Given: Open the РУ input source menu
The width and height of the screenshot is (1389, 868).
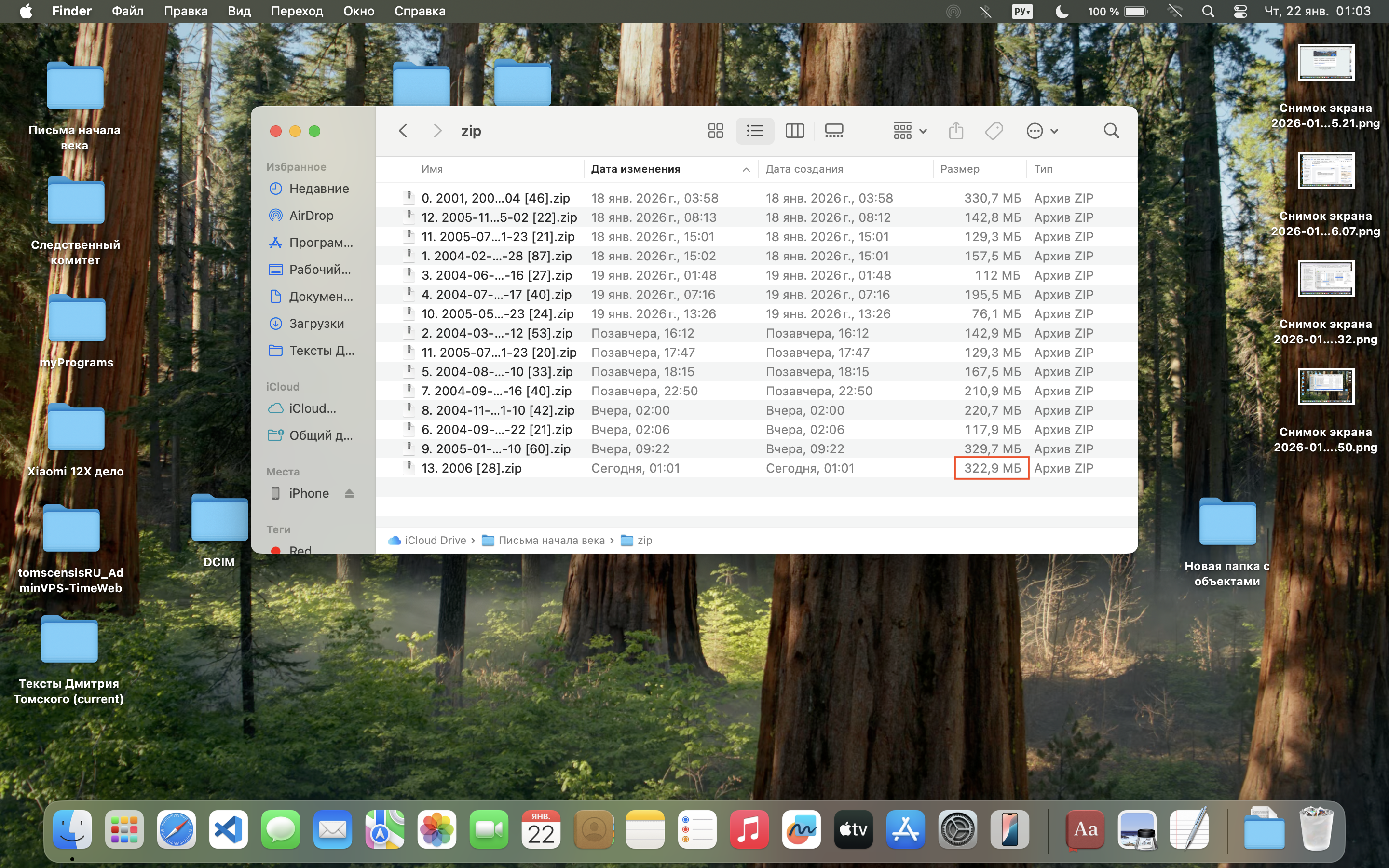Looking at the screenshot, I should point(1022,12).
